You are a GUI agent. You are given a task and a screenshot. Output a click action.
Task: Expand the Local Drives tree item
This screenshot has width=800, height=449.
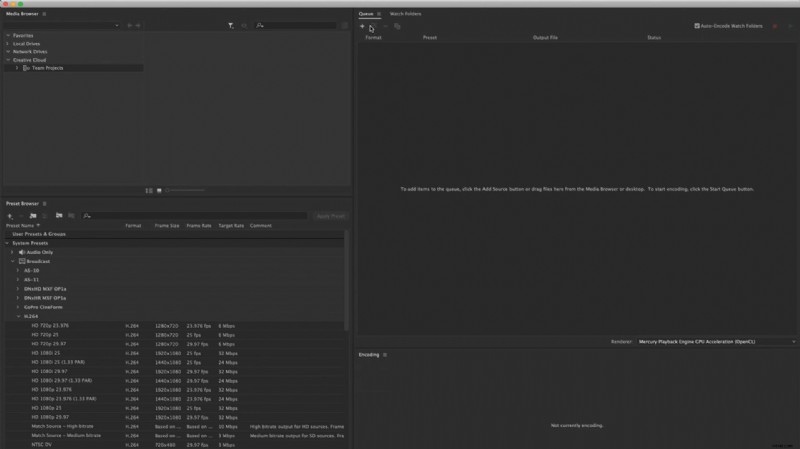coord(7,44)
